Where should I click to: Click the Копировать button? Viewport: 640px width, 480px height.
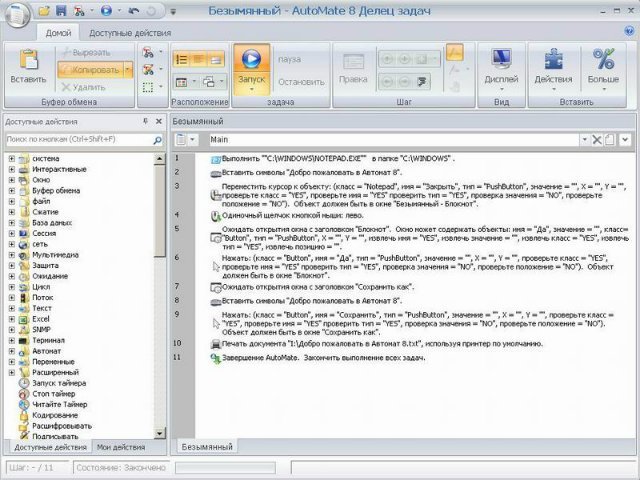click(x=91, y=70)
